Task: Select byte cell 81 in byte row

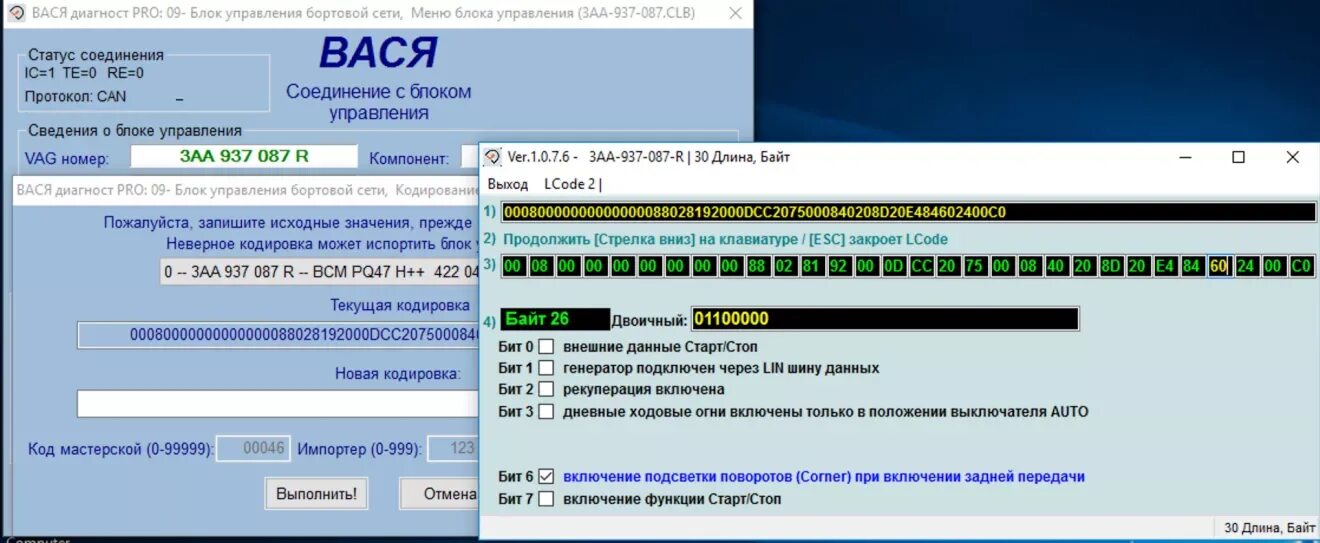Action: click(811, 266)
